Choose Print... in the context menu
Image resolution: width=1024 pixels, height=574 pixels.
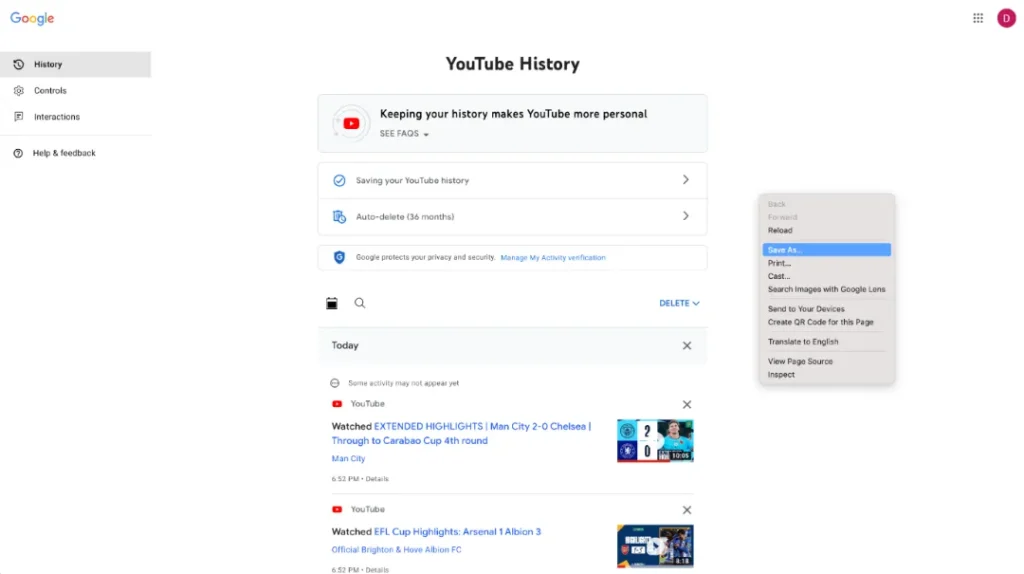(x=826, y=263)
